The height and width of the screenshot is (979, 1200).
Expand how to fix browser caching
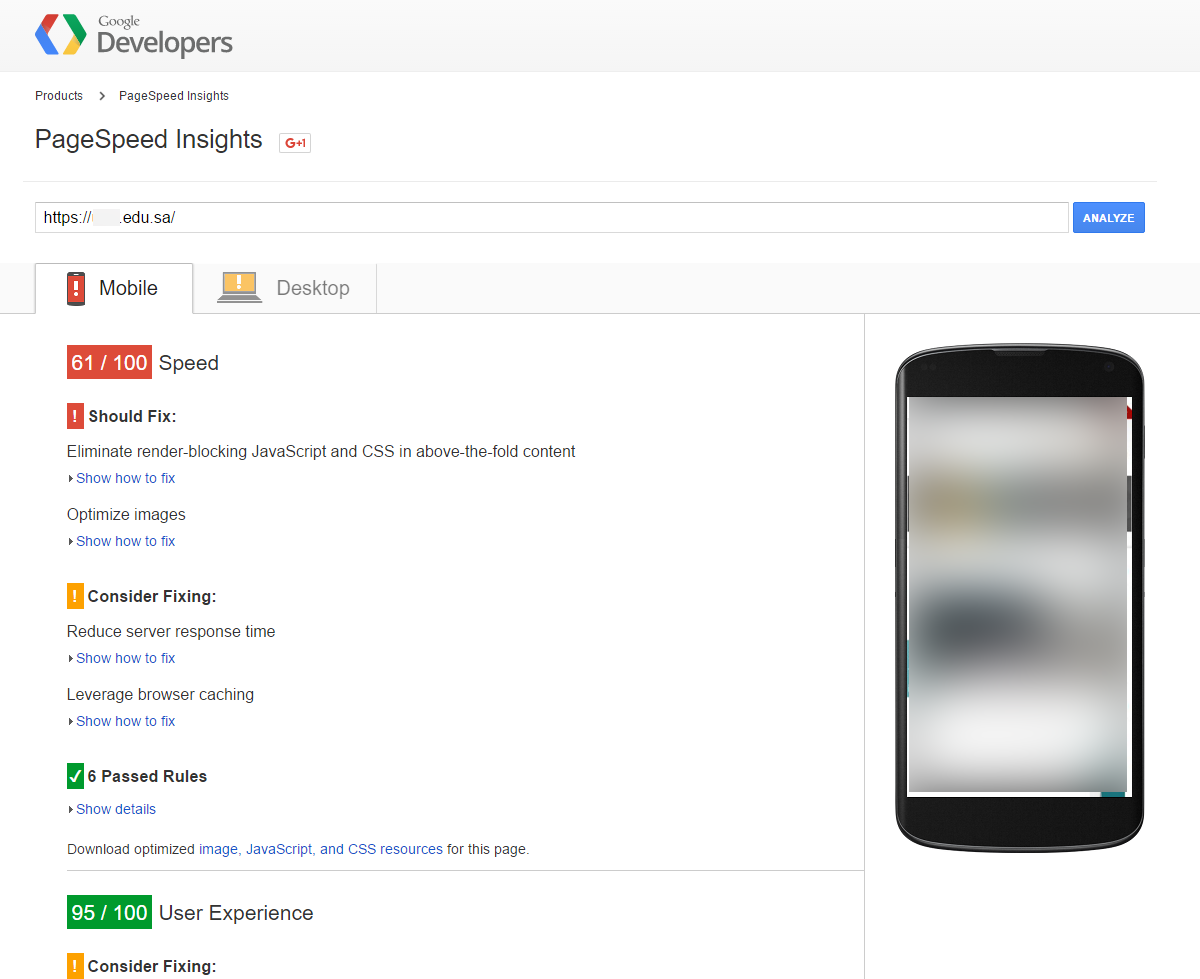point(125,721)
